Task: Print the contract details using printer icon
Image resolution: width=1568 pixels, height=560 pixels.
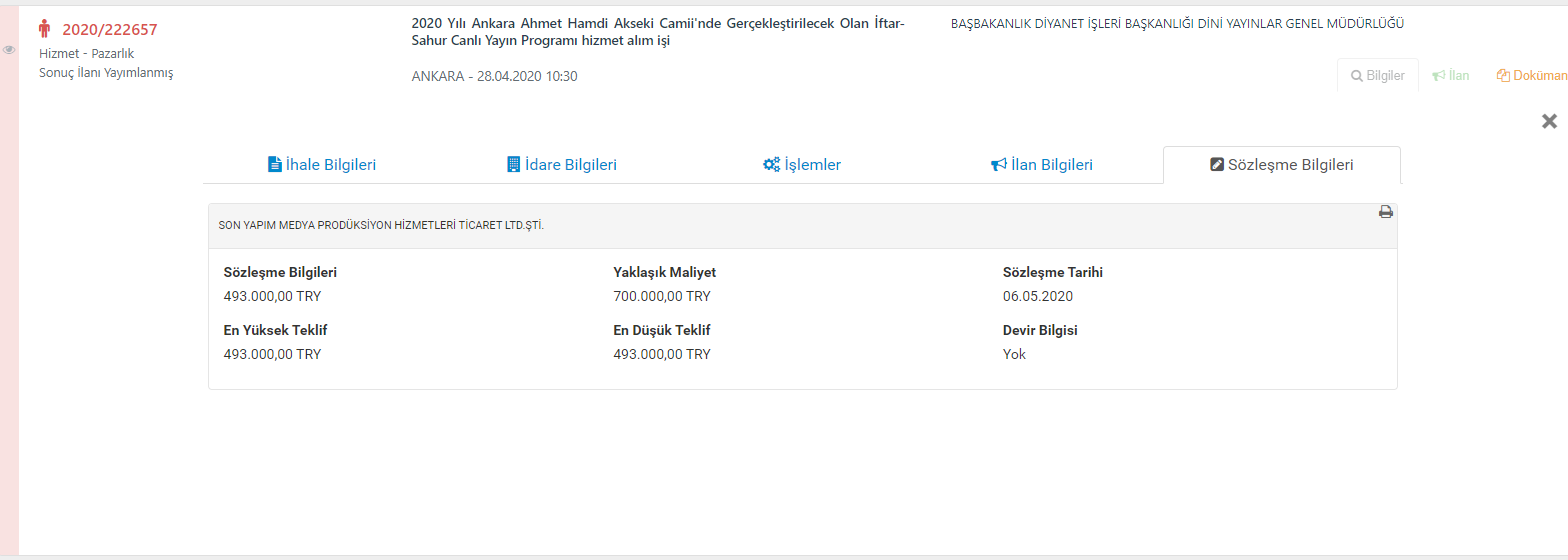Action: coord(1385,212)
